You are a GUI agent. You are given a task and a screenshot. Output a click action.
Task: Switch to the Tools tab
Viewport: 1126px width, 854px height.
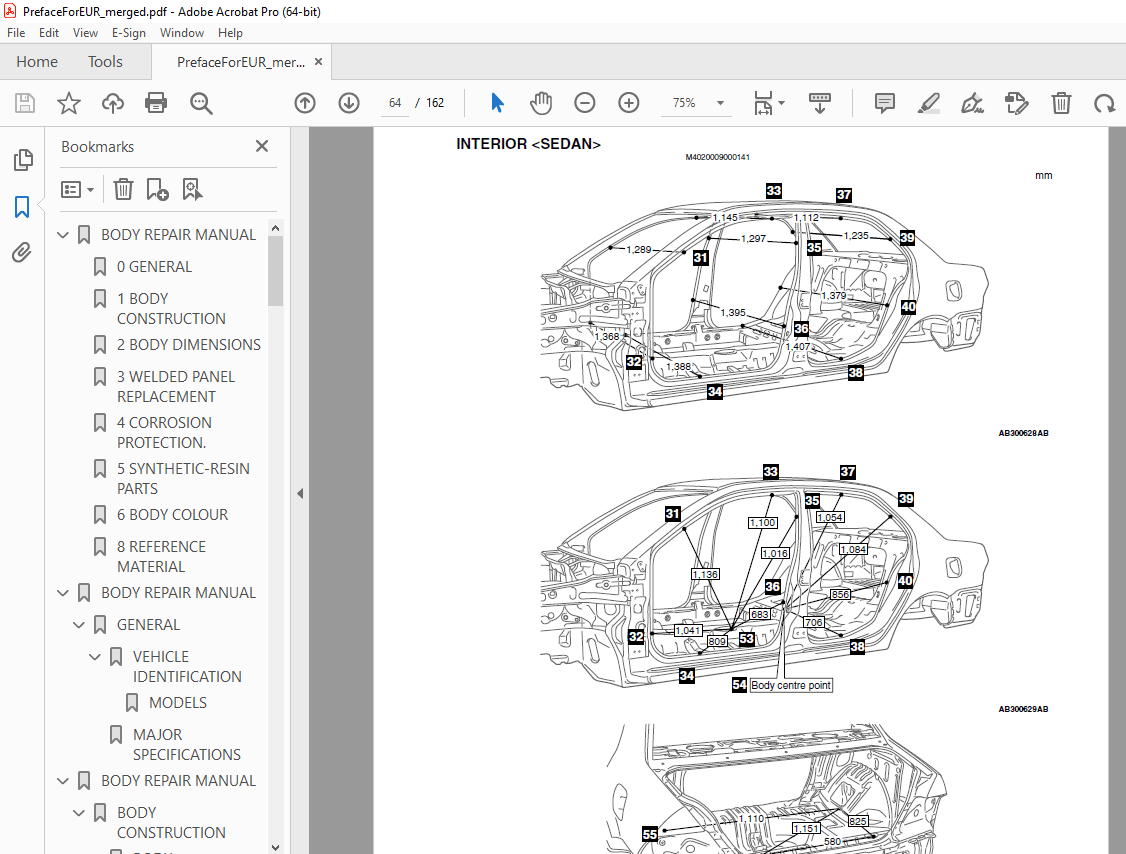[105, 62]
